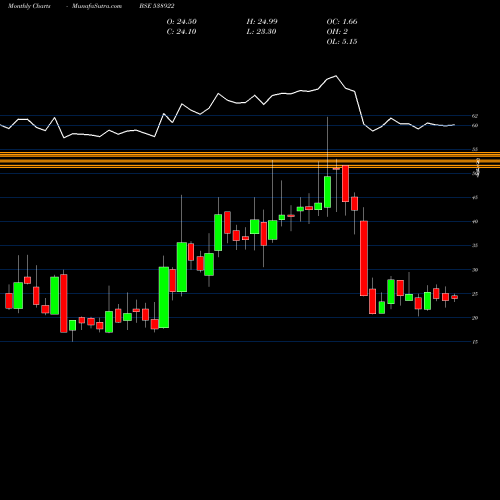Click the "OL: 5.15" reading

[x=342, y=42]
